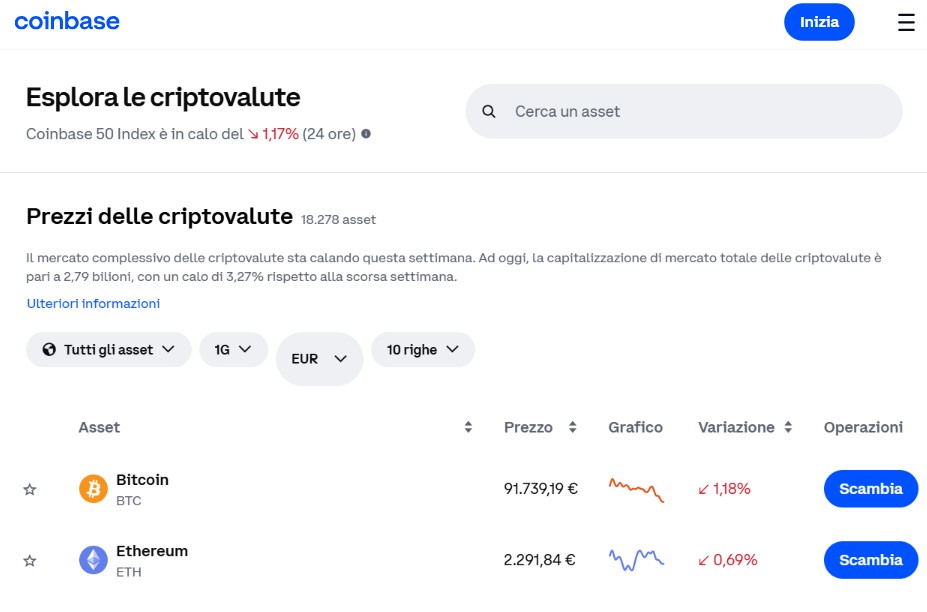Sort by Prezzo column arrows
This screenshot has width=927, height=612.
572,428
